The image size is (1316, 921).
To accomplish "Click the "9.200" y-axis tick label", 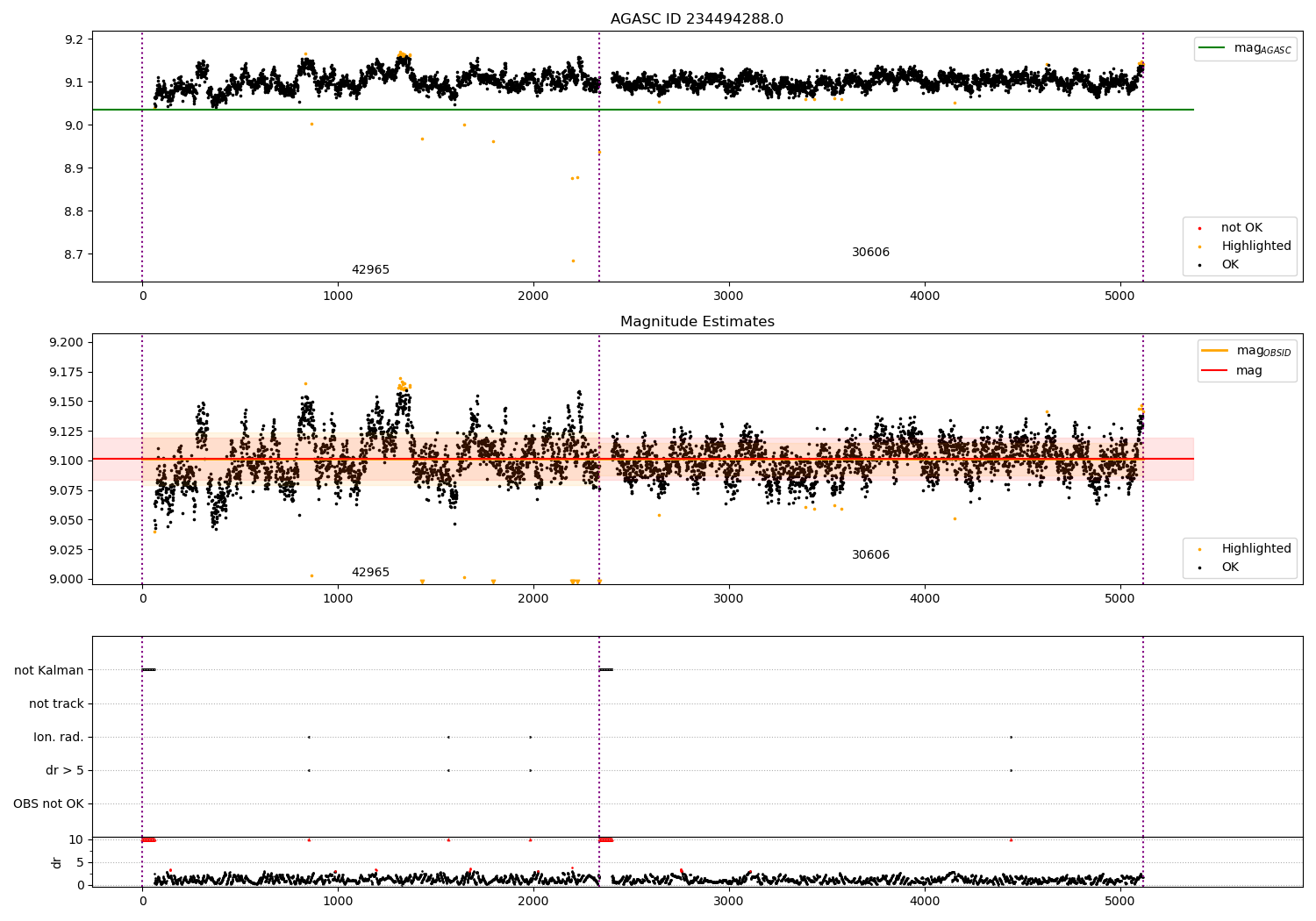I will pos(68,342).
